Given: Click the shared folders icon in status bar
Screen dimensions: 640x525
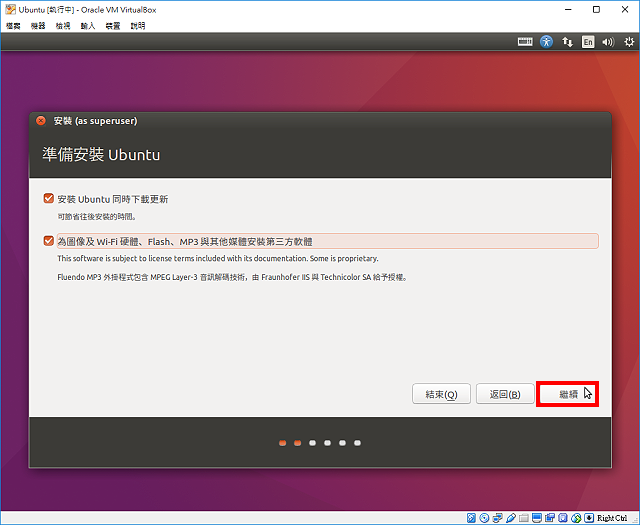Looking at the screenshot, I should 524,518.
